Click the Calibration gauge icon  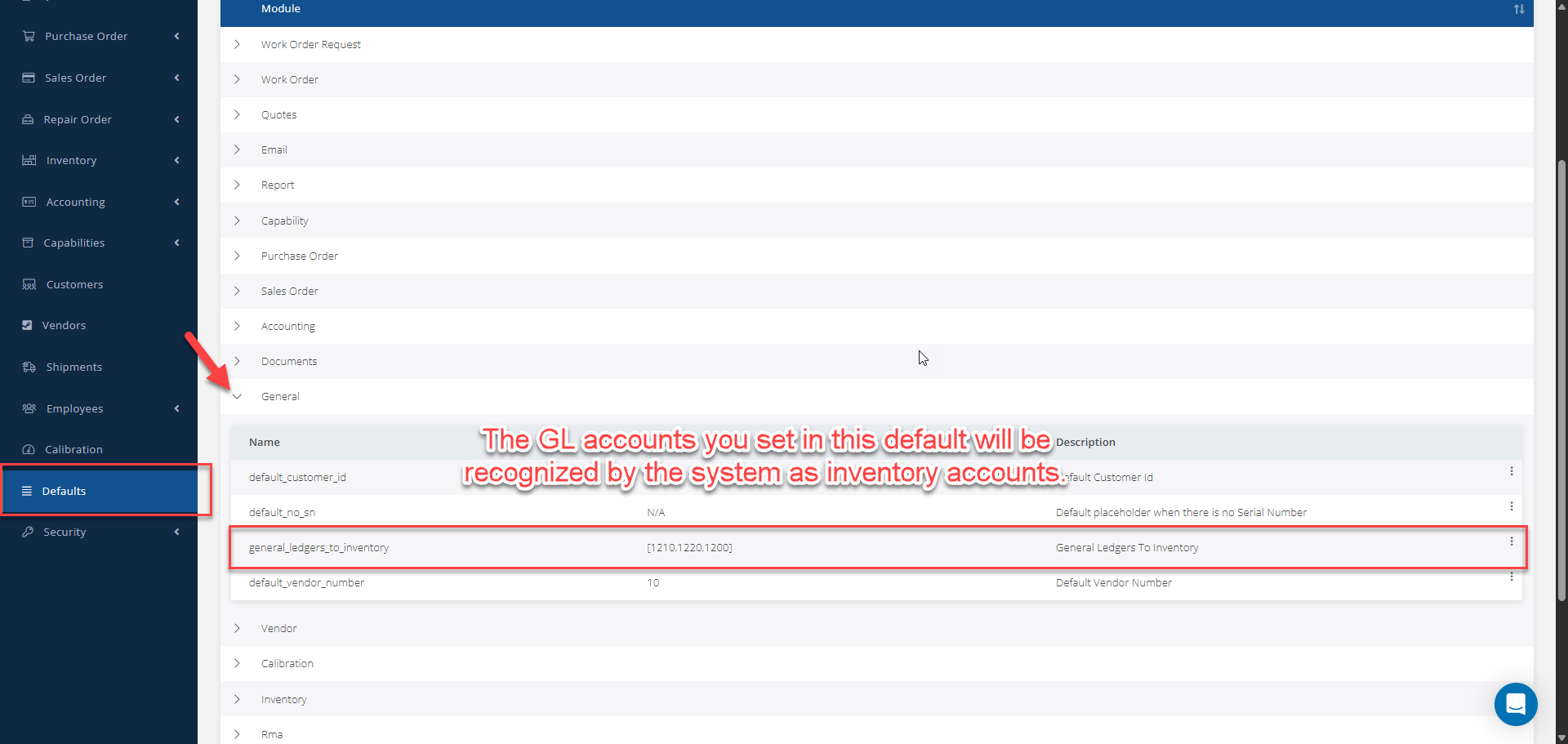click(x=29, y=449)
